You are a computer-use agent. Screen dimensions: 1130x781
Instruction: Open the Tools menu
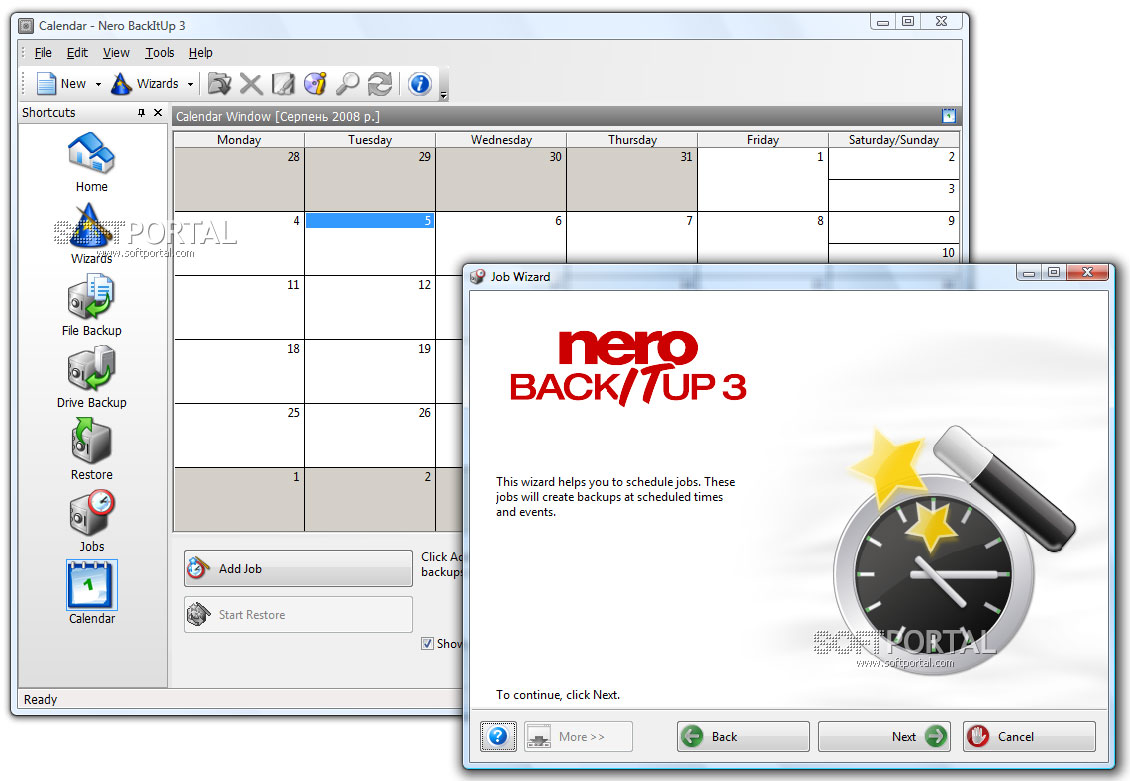click(x=159, y=53)
